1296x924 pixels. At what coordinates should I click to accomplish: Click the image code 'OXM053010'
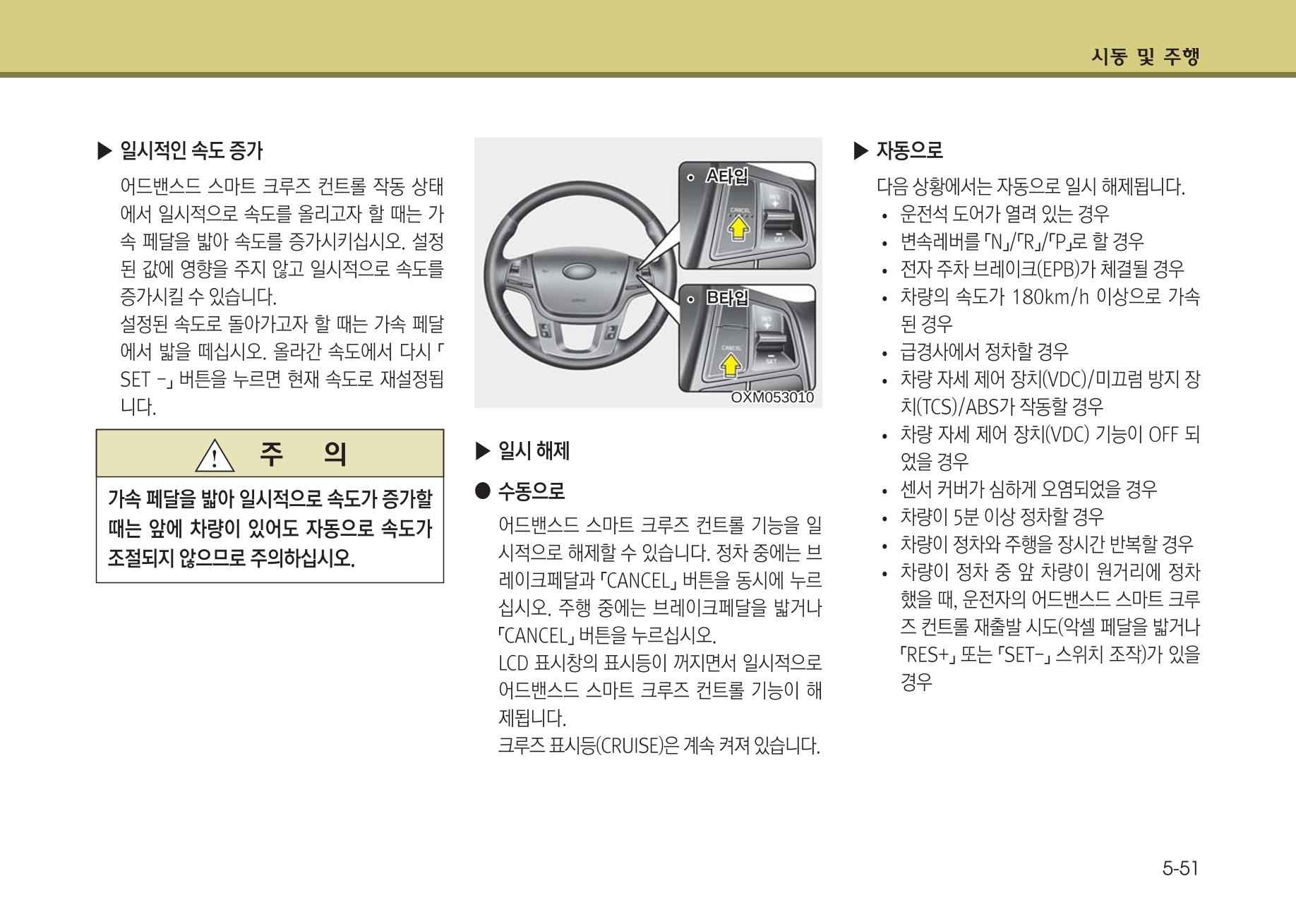pyautogui.click(x=772, y=397)
